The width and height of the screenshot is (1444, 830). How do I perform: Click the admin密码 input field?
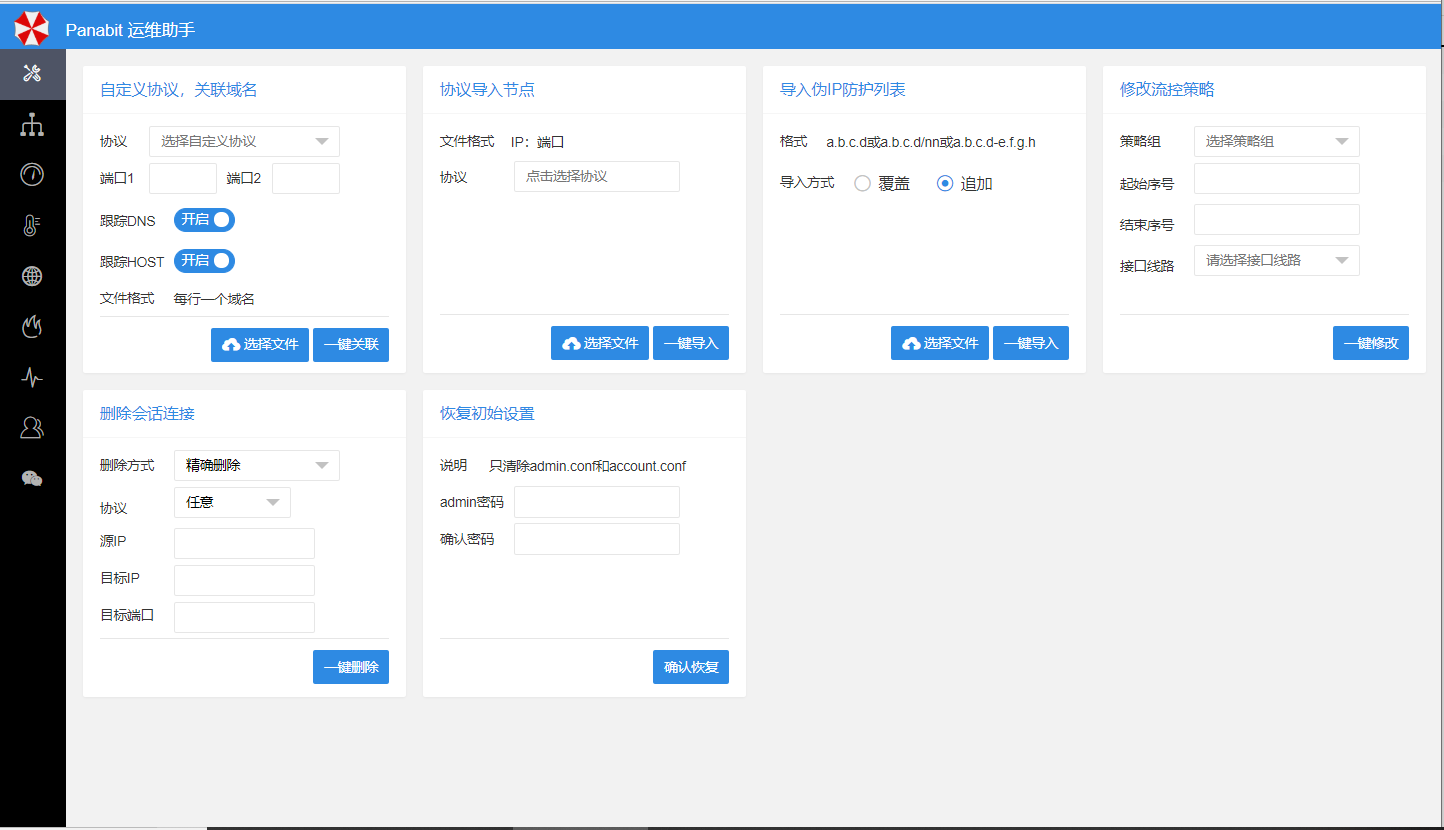click(x=596, y=502)
